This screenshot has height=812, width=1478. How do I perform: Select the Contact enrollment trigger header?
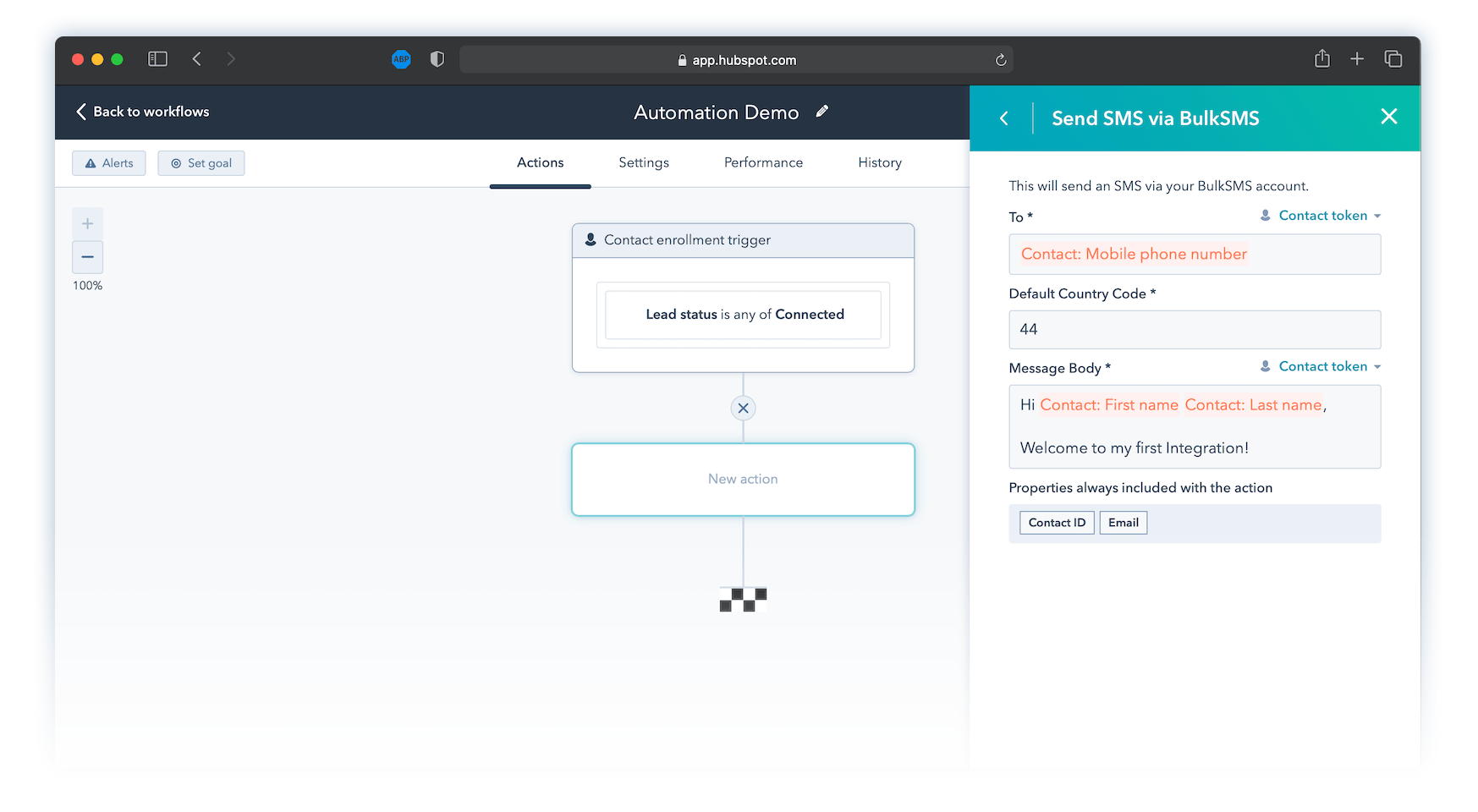[x=743, y=240]
